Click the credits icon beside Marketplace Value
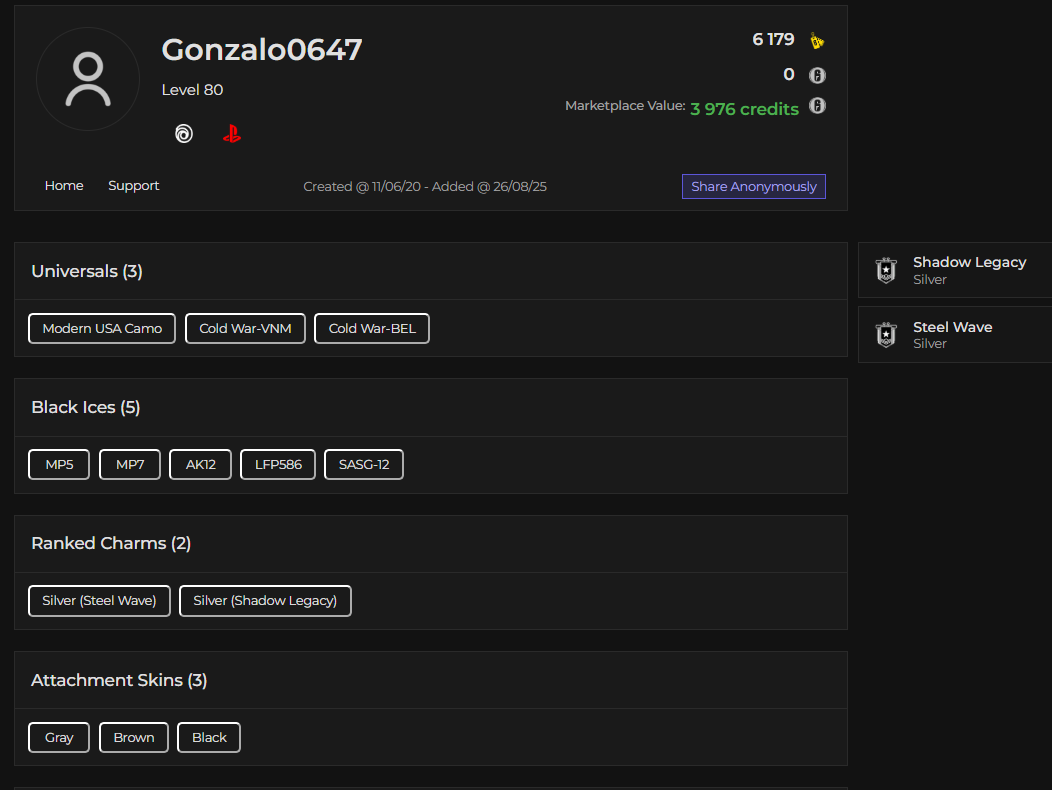 click(817, 105)
